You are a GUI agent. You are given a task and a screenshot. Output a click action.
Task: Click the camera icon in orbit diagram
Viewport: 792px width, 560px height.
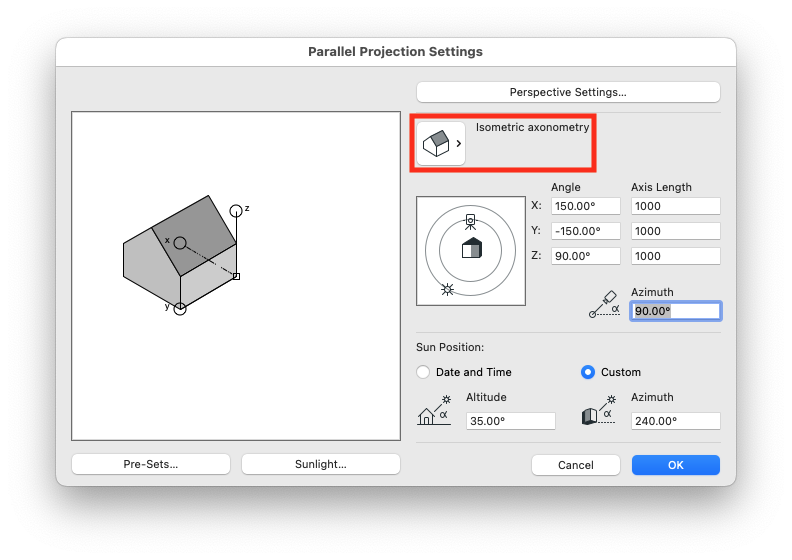470,222
